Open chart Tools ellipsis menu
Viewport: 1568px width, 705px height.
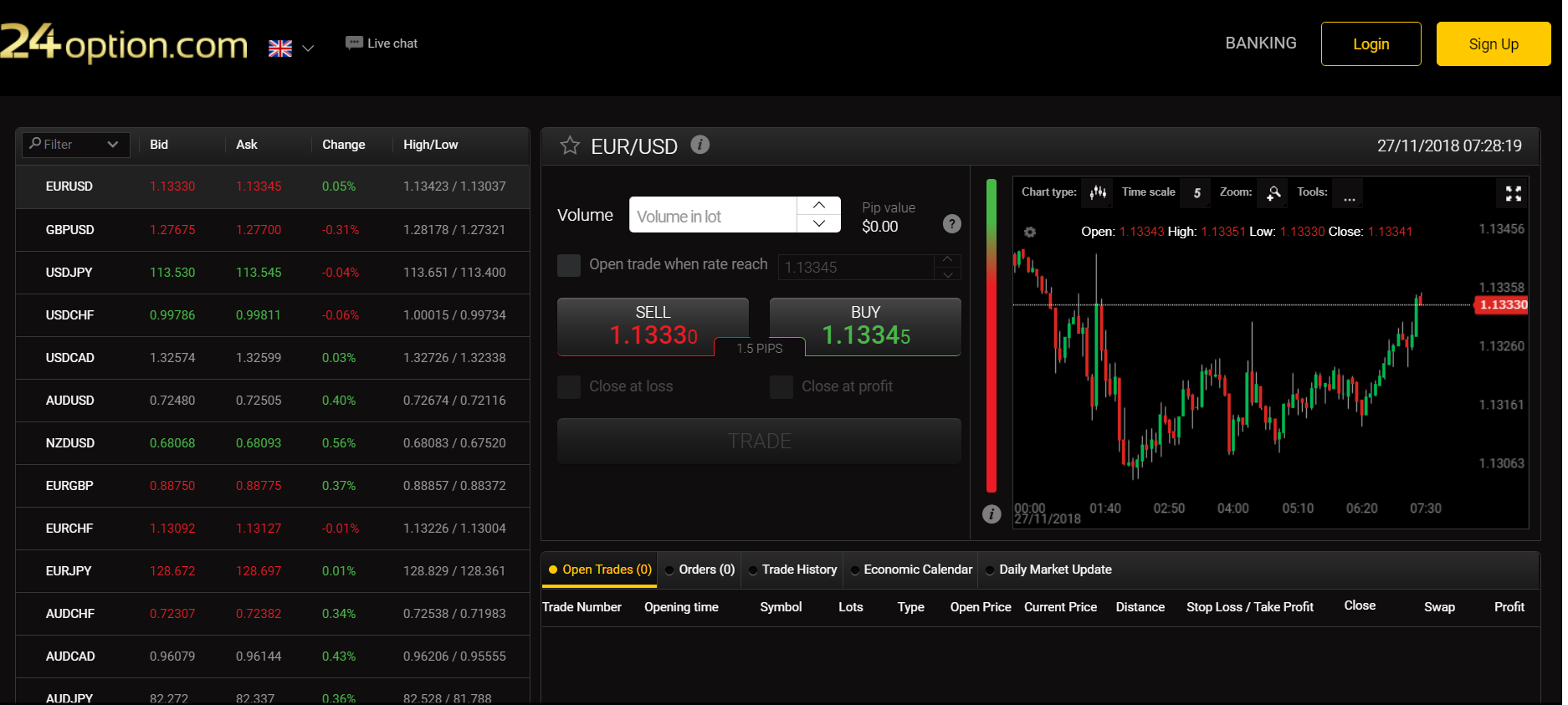[1348, 193]
